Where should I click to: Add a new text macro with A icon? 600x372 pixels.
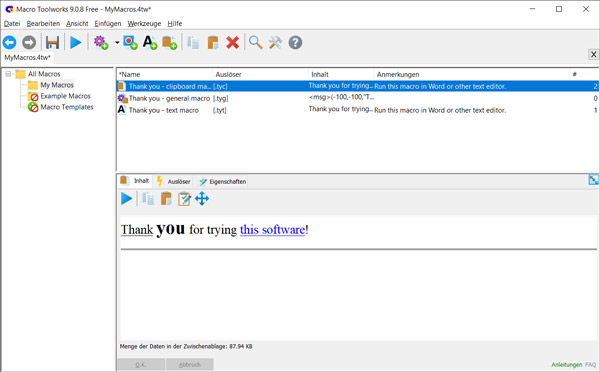[150, 42]
